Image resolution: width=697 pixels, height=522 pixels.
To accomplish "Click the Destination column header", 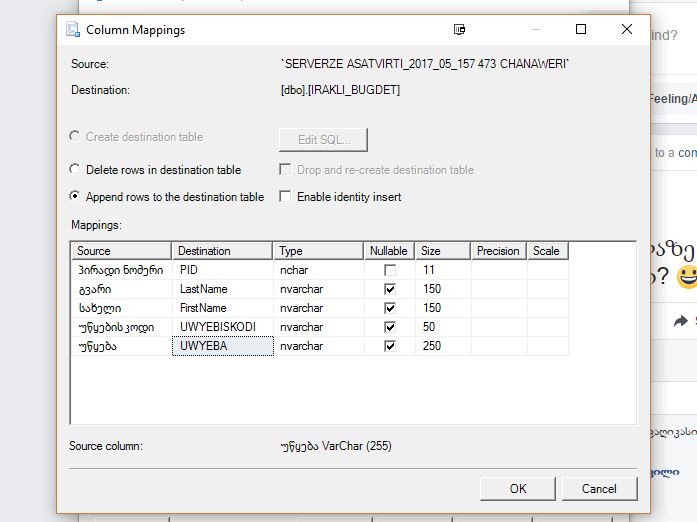I will click(x=222, y=251).
